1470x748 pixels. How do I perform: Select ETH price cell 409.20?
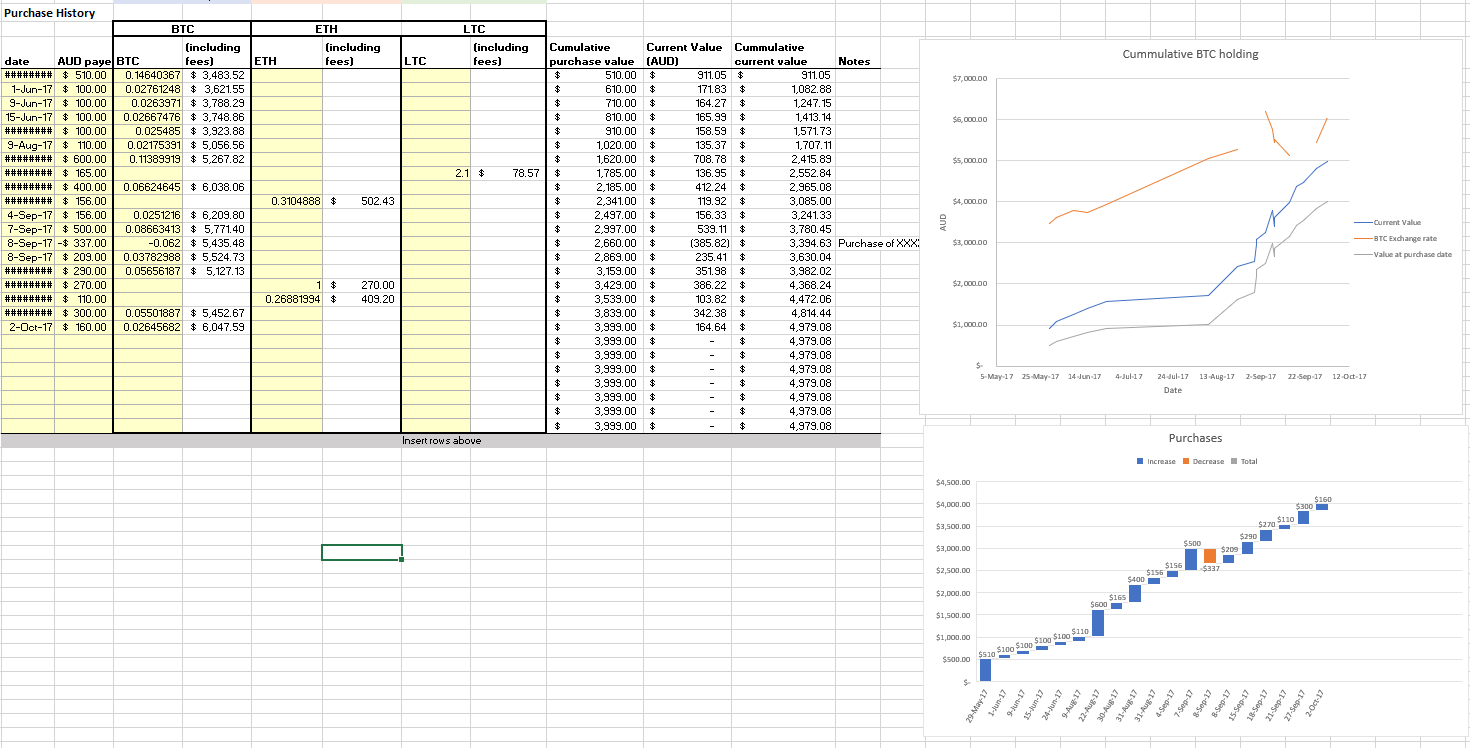(362, 299)
